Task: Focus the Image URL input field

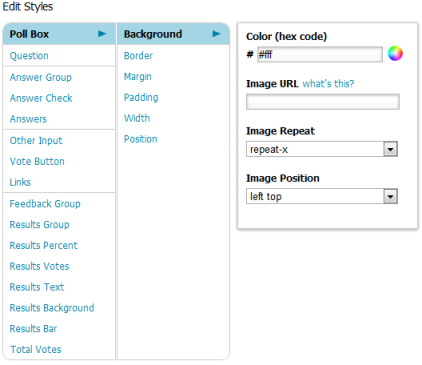Action: (x=323, y=102)
